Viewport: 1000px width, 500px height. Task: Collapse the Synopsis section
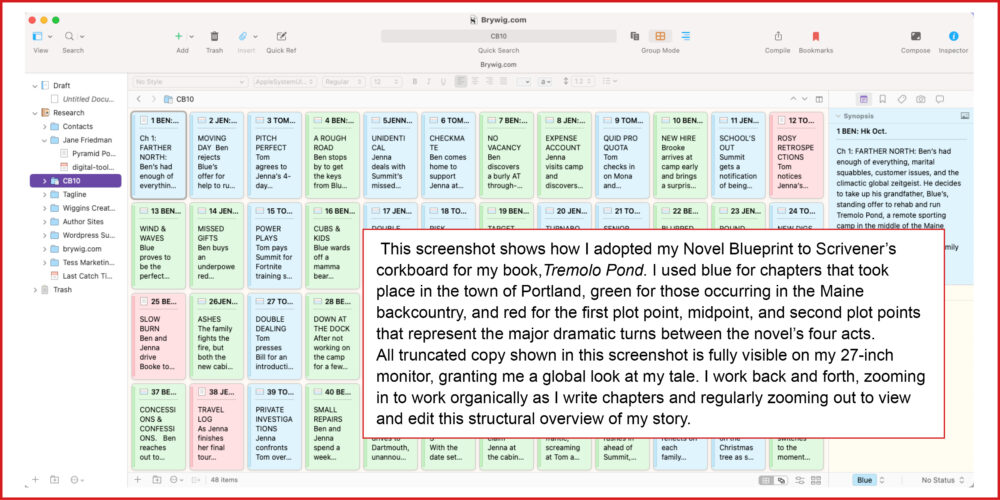click(838, 116)
